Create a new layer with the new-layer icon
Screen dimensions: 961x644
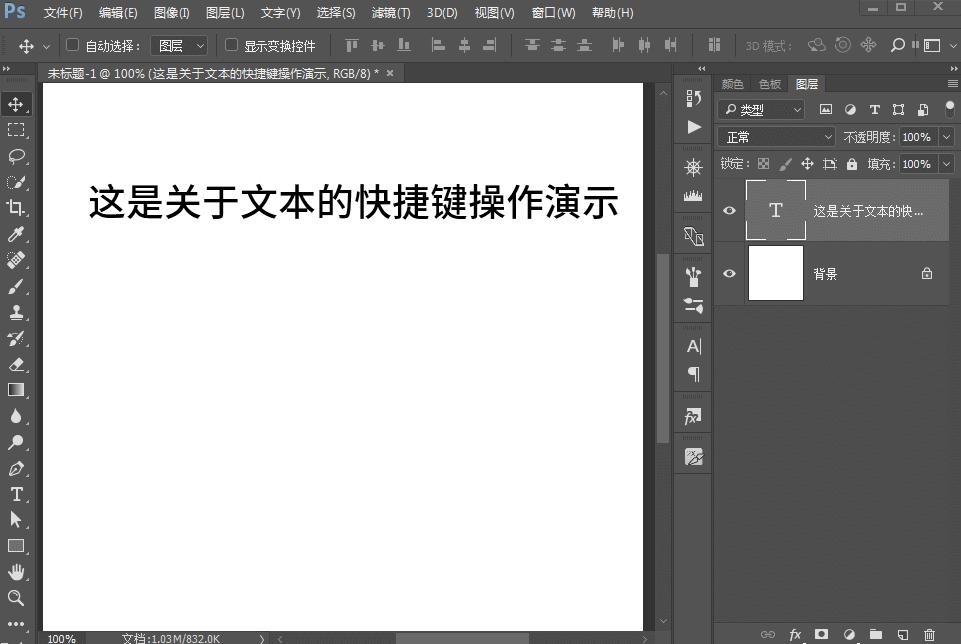point(902,634)
